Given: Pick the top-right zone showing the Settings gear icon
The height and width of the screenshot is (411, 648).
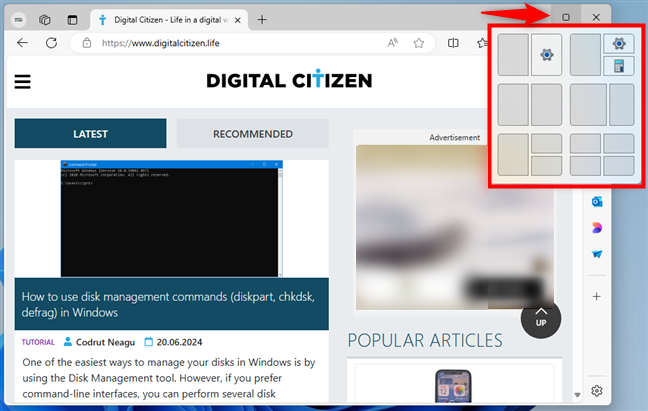Looking at the screenshot, I should point(619,43).
